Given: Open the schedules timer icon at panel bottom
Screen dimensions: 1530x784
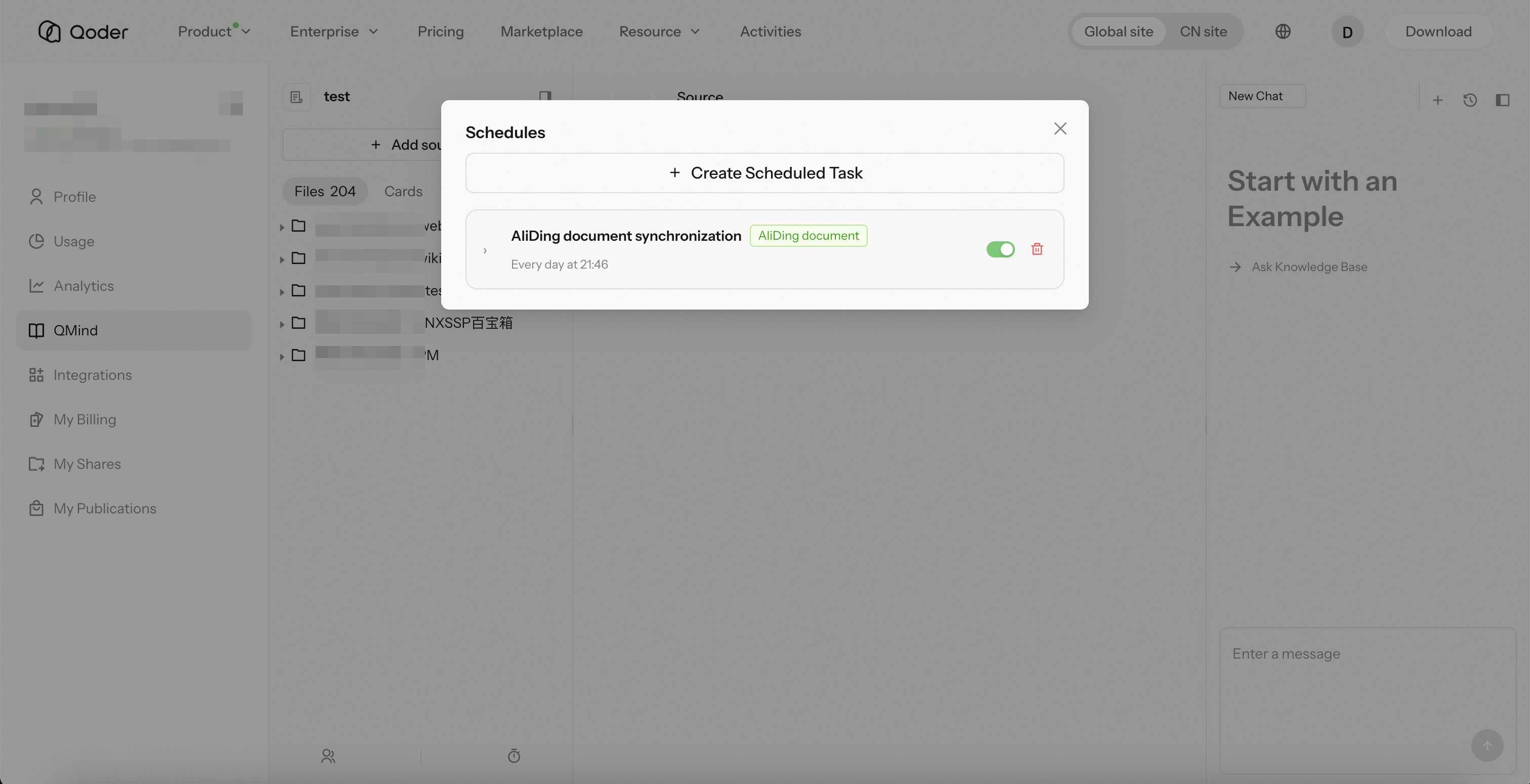Looking at the screenshot, I should coord(514,756).
